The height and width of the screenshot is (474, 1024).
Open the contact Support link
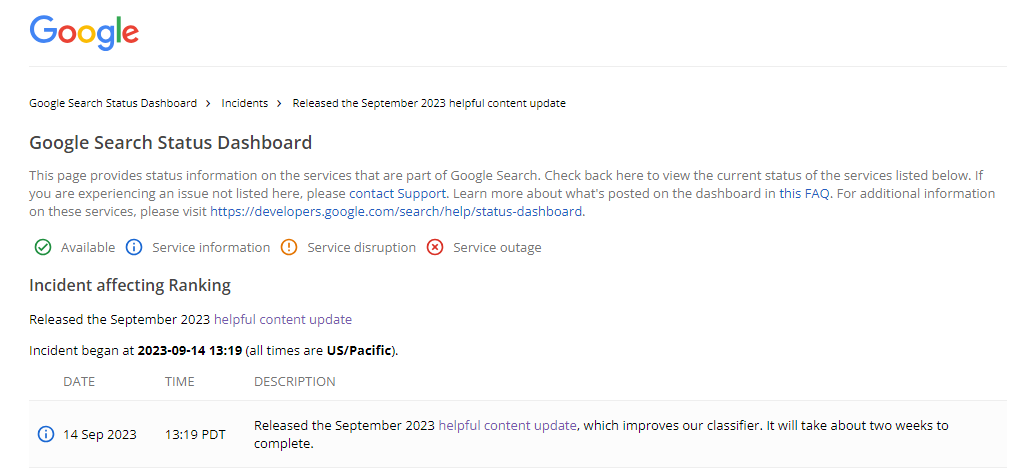coord(398,194)
